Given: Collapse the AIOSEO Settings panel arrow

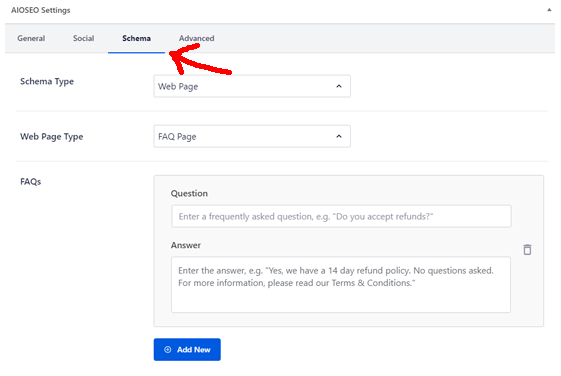Looking at the screenshot, I should click(549, 10).
